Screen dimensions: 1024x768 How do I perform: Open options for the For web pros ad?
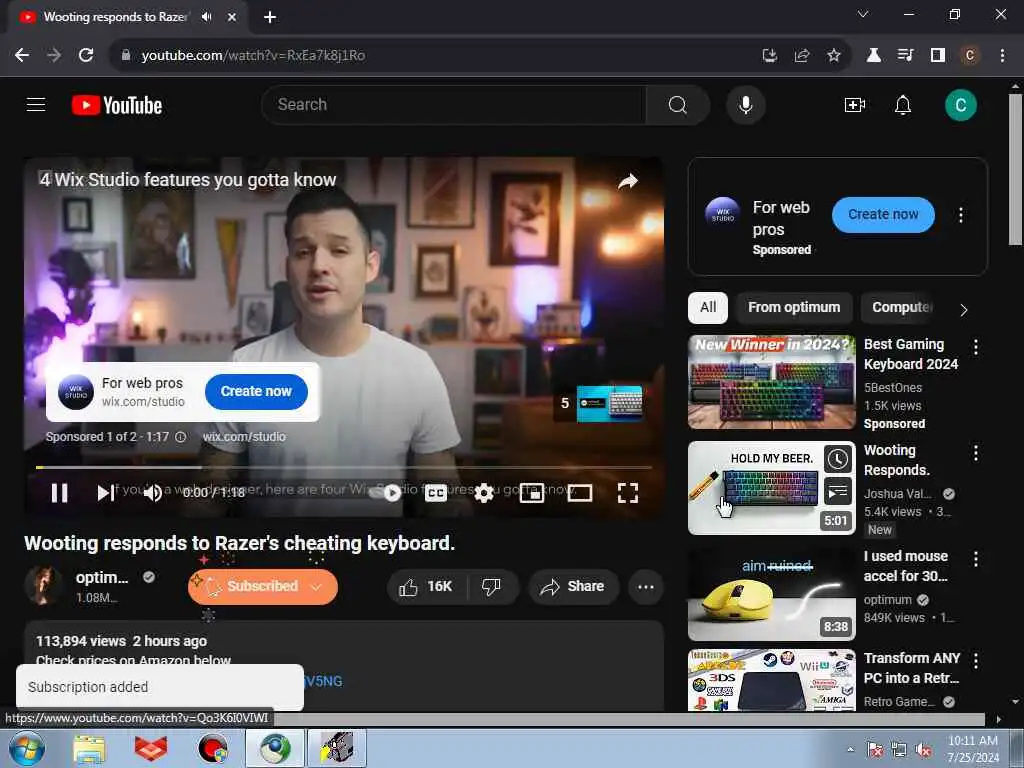point(960,215)
